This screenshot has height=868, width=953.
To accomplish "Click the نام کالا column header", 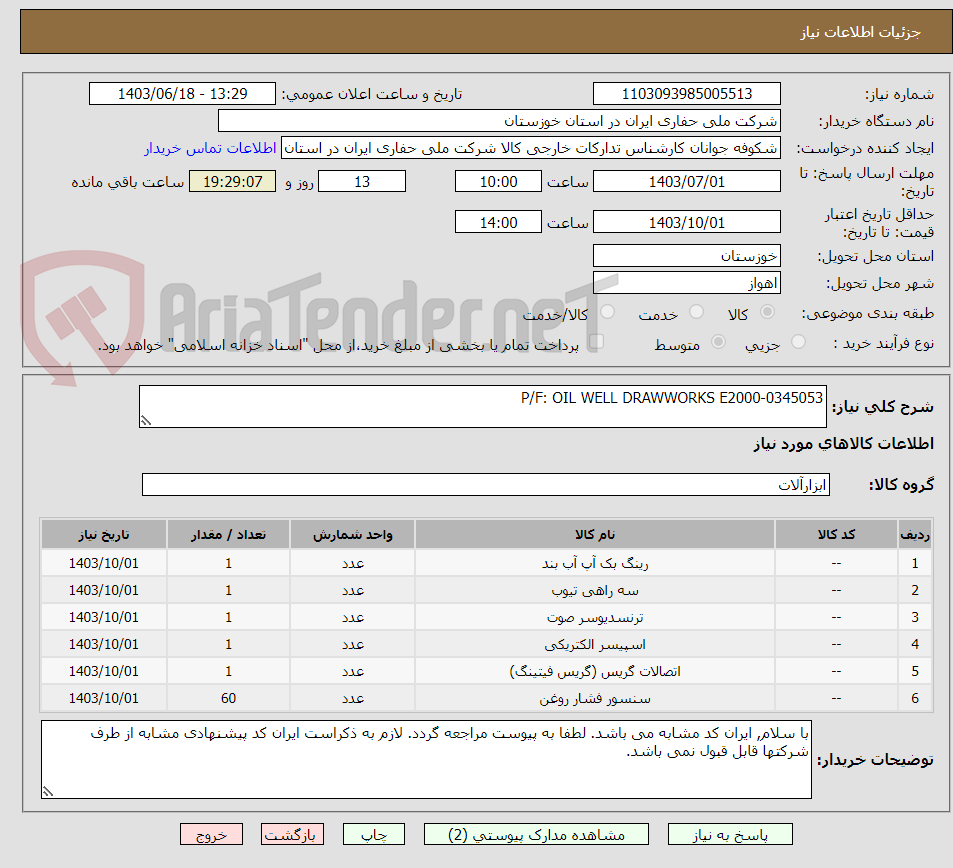I will 594,534.
